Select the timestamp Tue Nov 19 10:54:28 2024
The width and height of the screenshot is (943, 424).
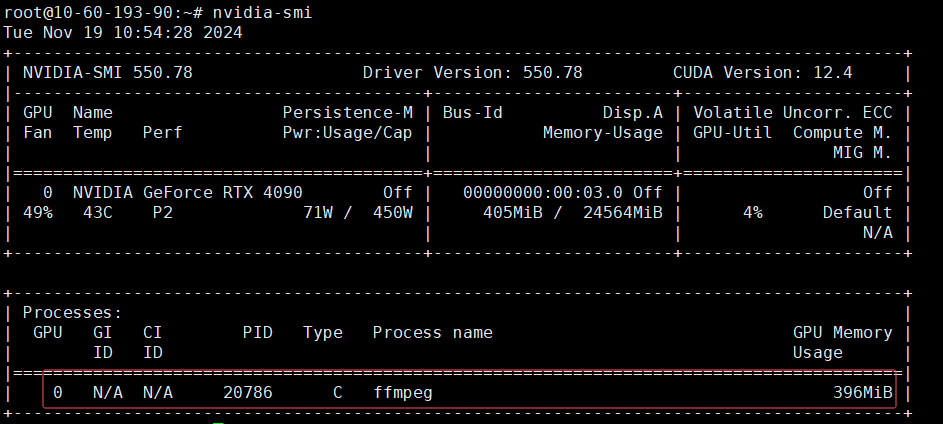(x=123, y=32)
